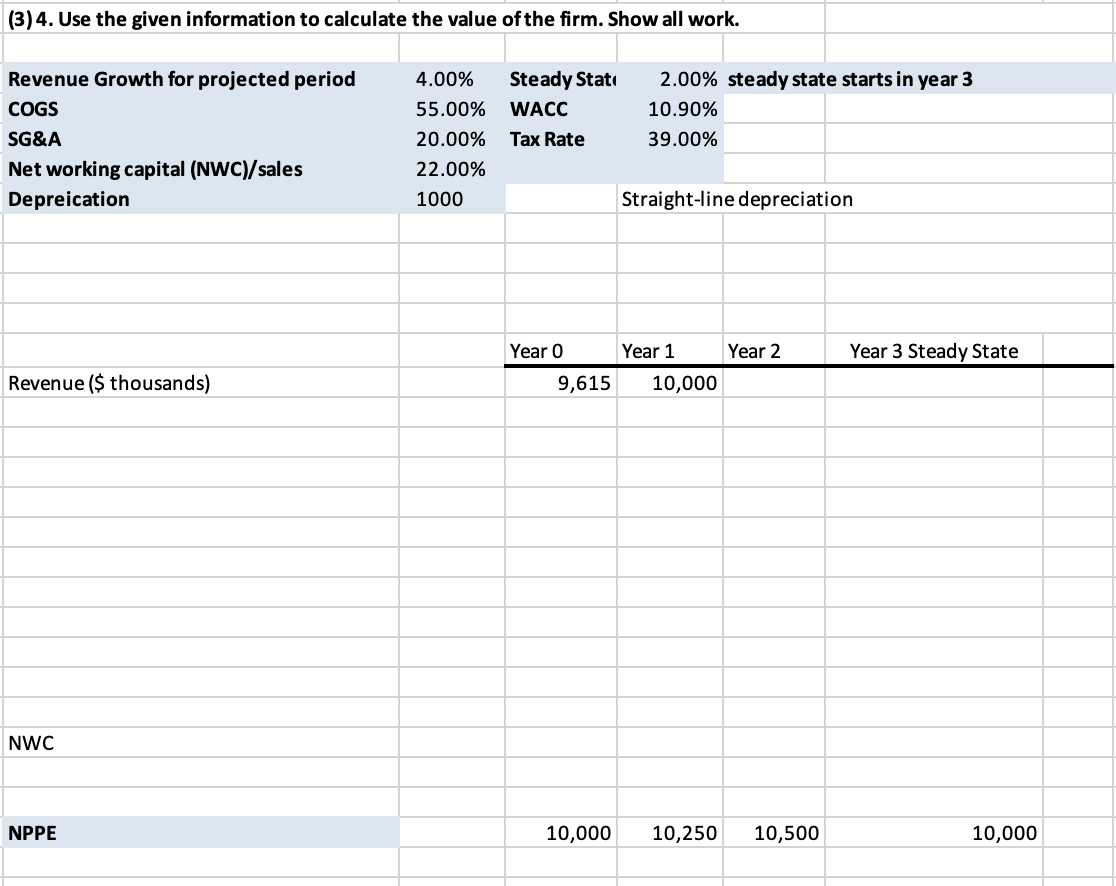This screenshot has height=886, width=1116.
Task: Select the question title cell at top
Action: [x=413, y=19]
